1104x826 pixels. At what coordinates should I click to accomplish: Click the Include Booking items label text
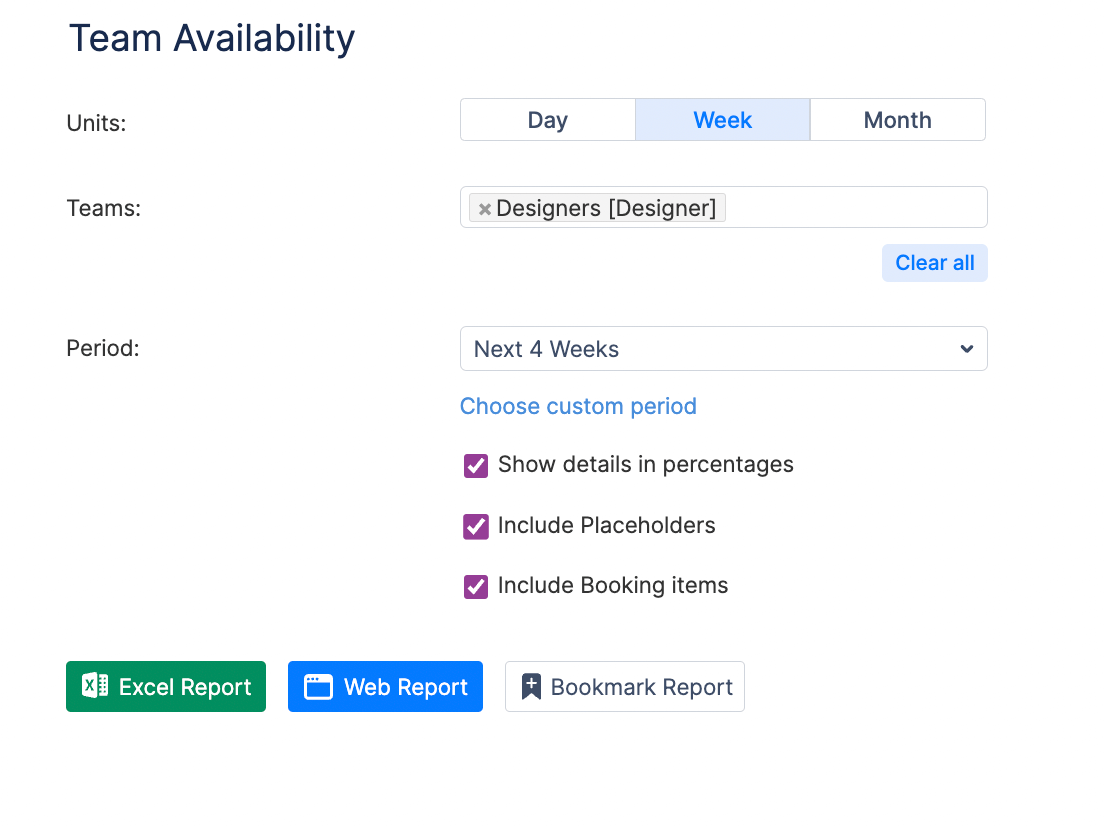click(x=612, y=586)
